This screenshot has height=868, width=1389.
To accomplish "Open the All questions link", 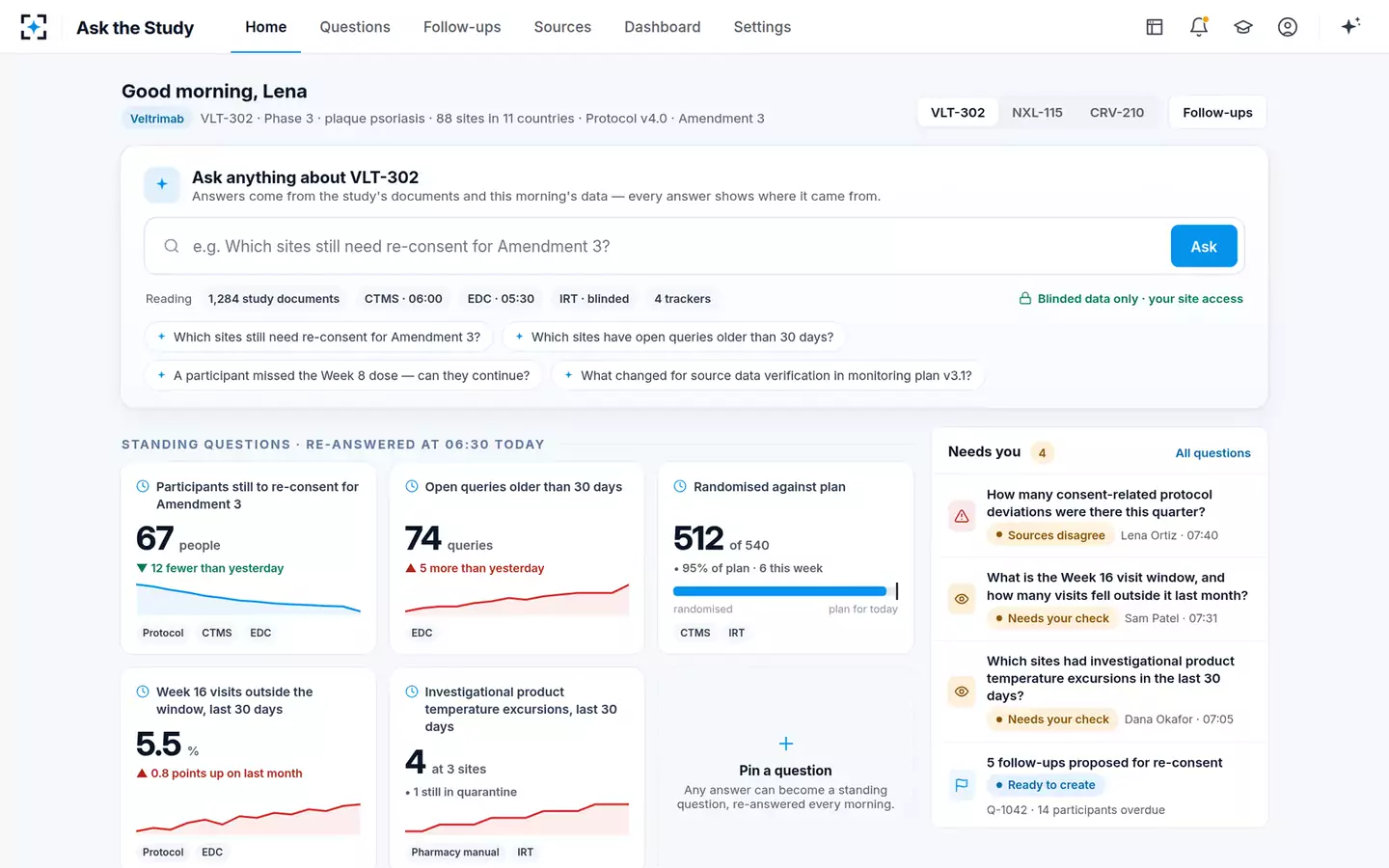I will [x=1212, y=453].
